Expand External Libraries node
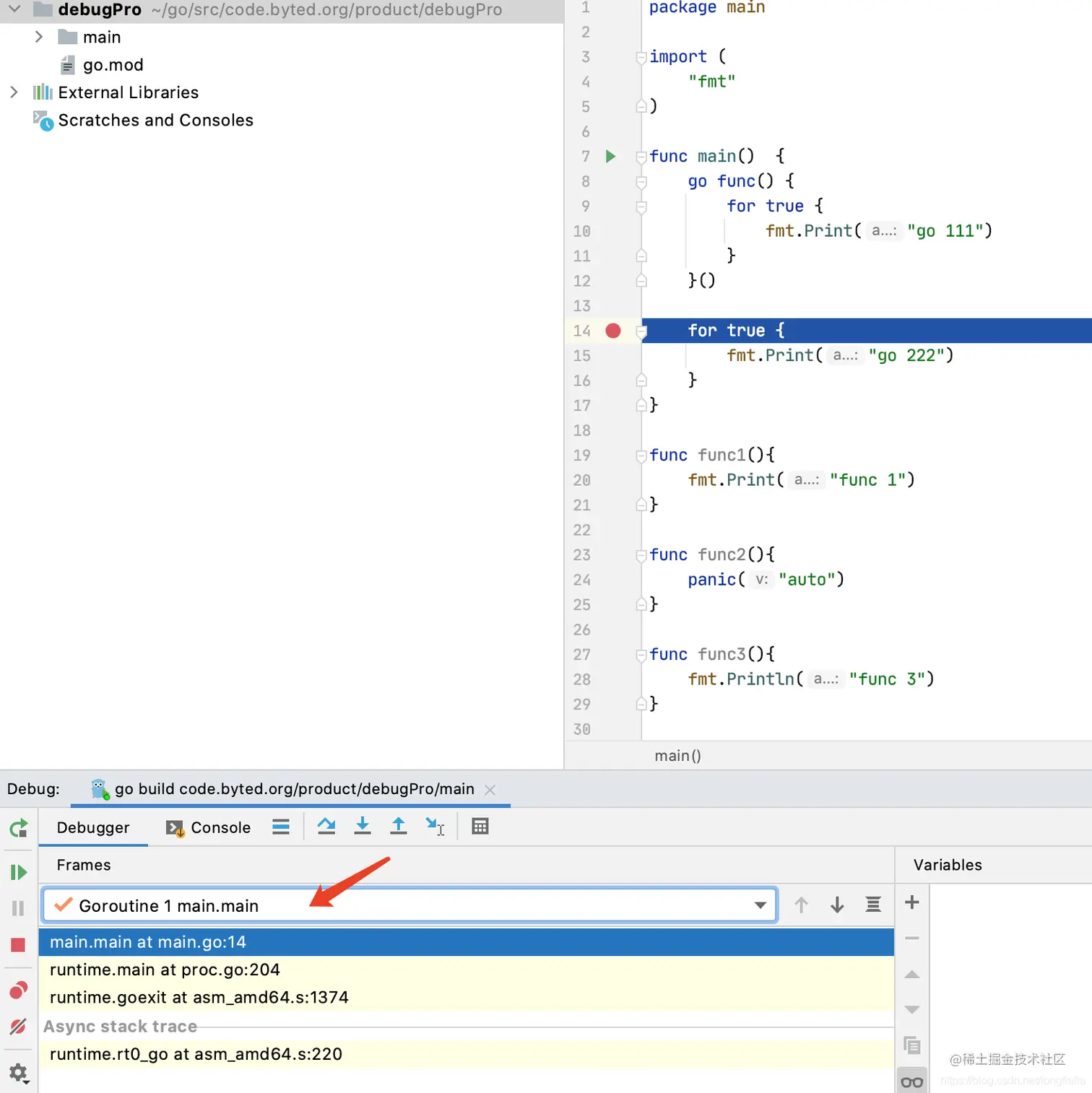 [14, 92]
